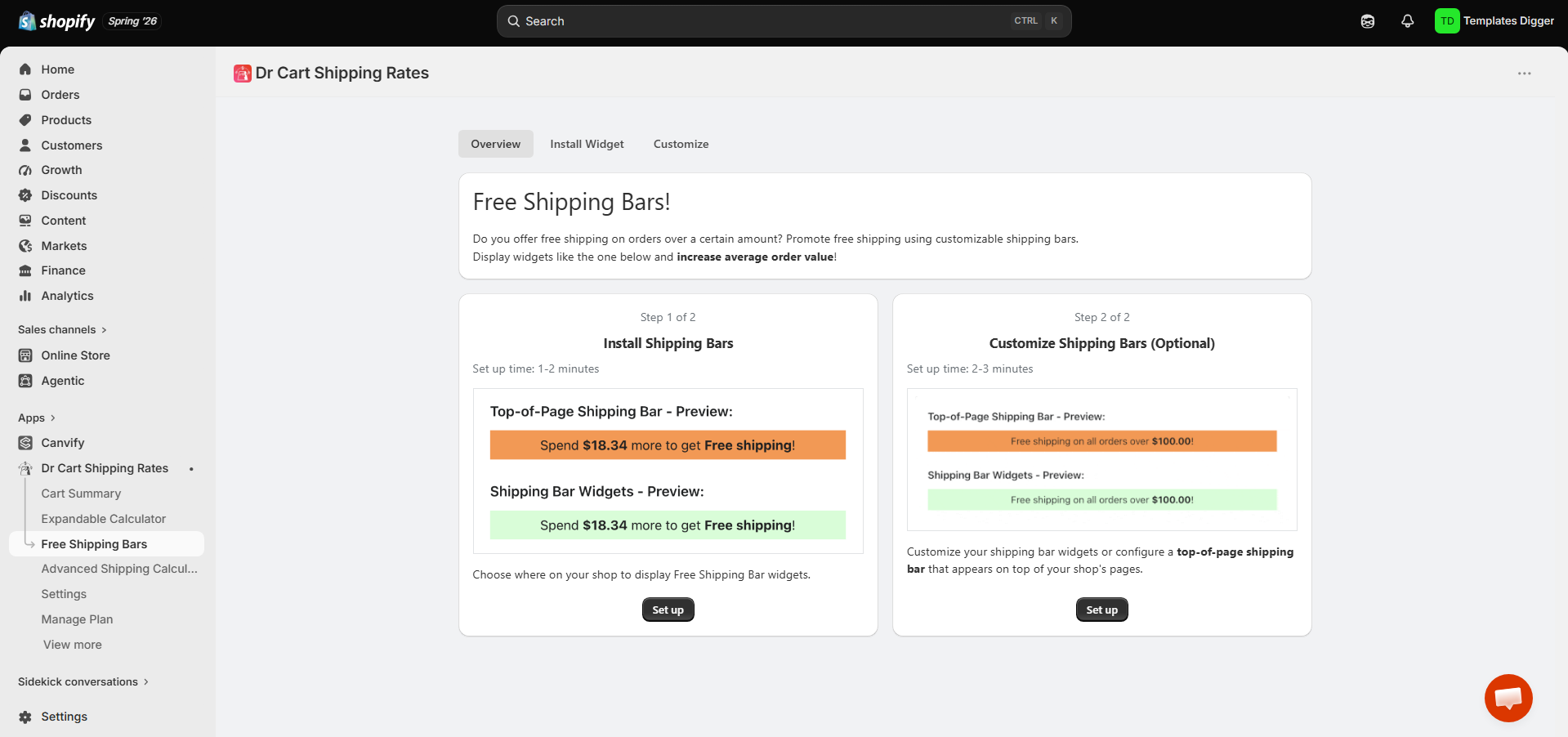
Task: Switch to the Install Widget tab
Action: tap(587, 144)
